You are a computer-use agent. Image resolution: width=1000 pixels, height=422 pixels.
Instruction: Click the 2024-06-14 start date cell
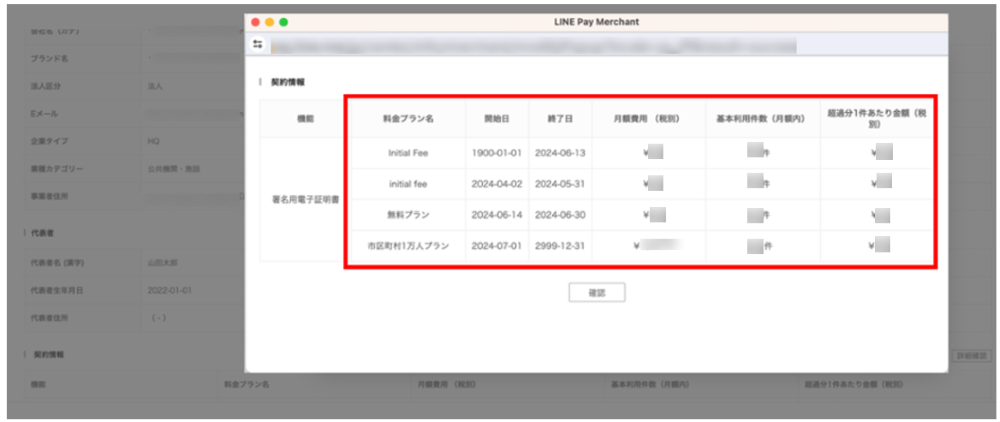click(x=497, y=214)
